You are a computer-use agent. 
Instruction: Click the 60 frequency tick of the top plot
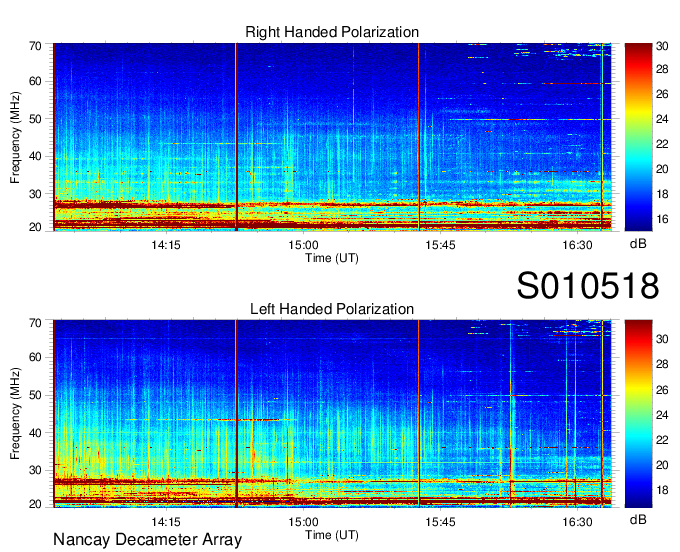[x=35, y=81]
